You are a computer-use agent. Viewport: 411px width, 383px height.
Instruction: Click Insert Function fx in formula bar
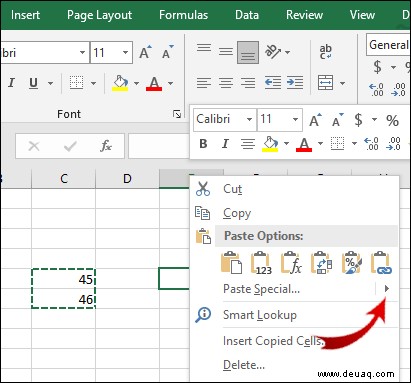click(106, 146)
